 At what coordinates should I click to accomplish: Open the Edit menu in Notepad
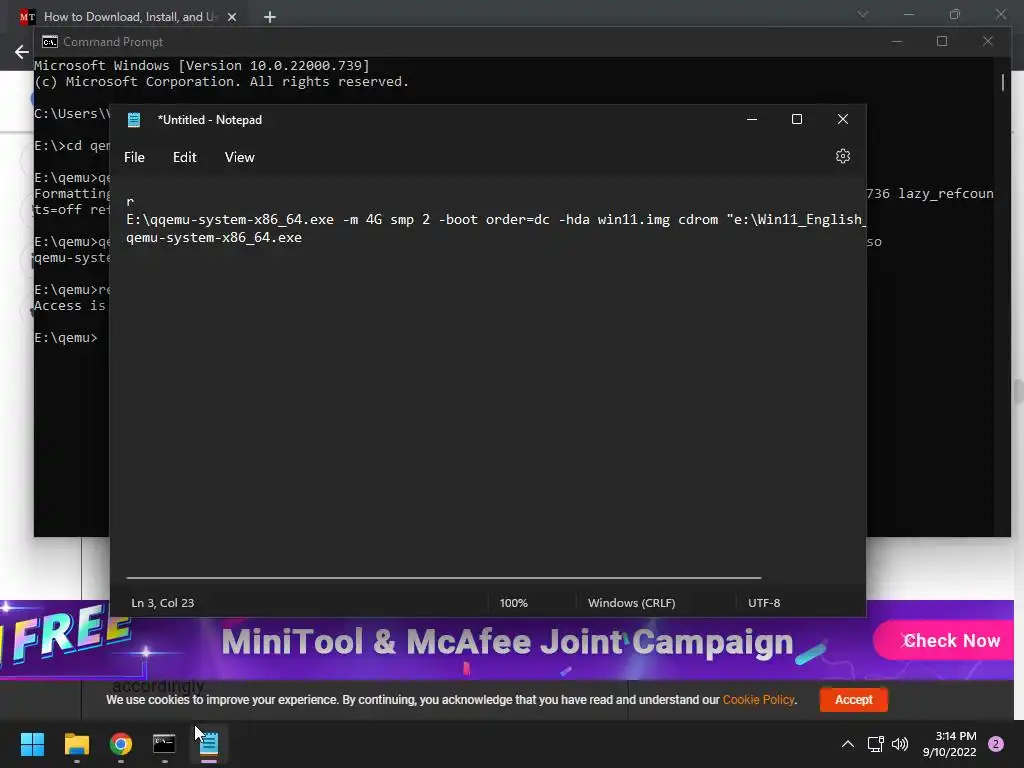tap(185, 157)
